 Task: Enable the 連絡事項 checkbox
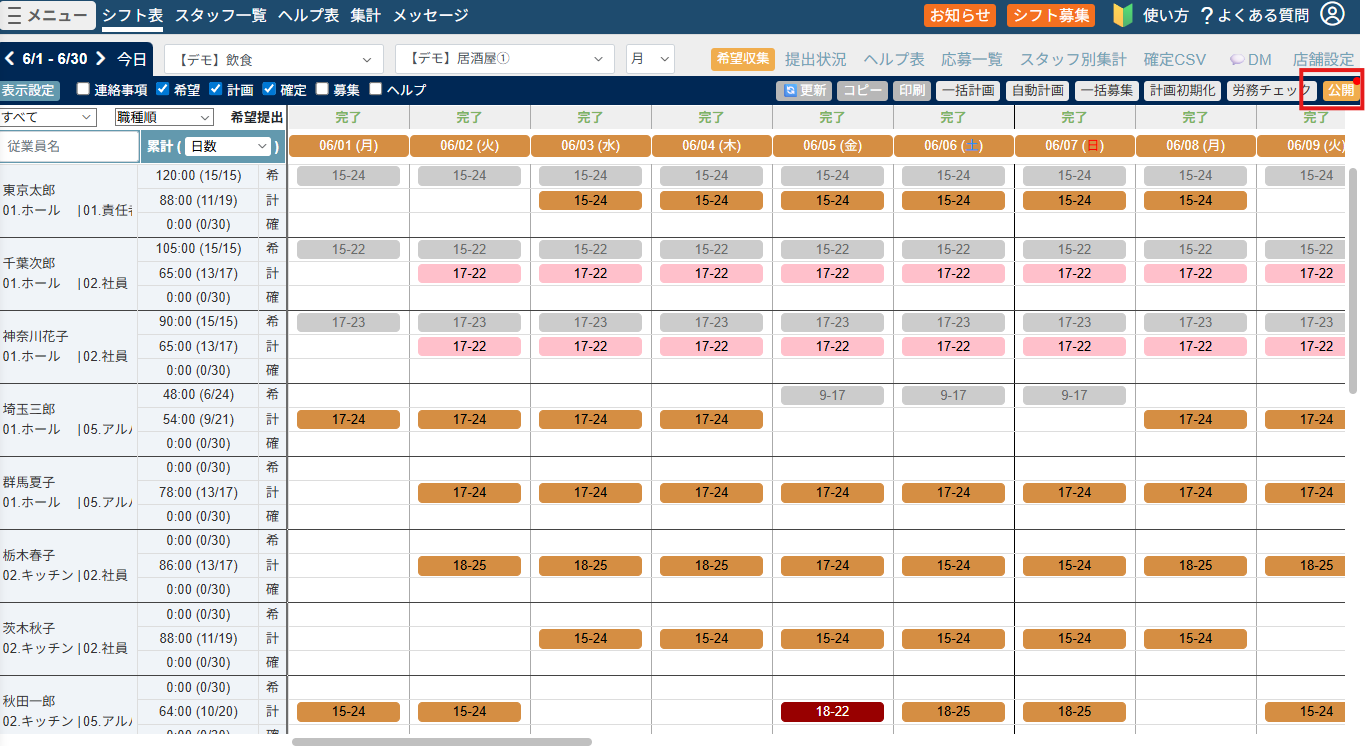point(83,89)
